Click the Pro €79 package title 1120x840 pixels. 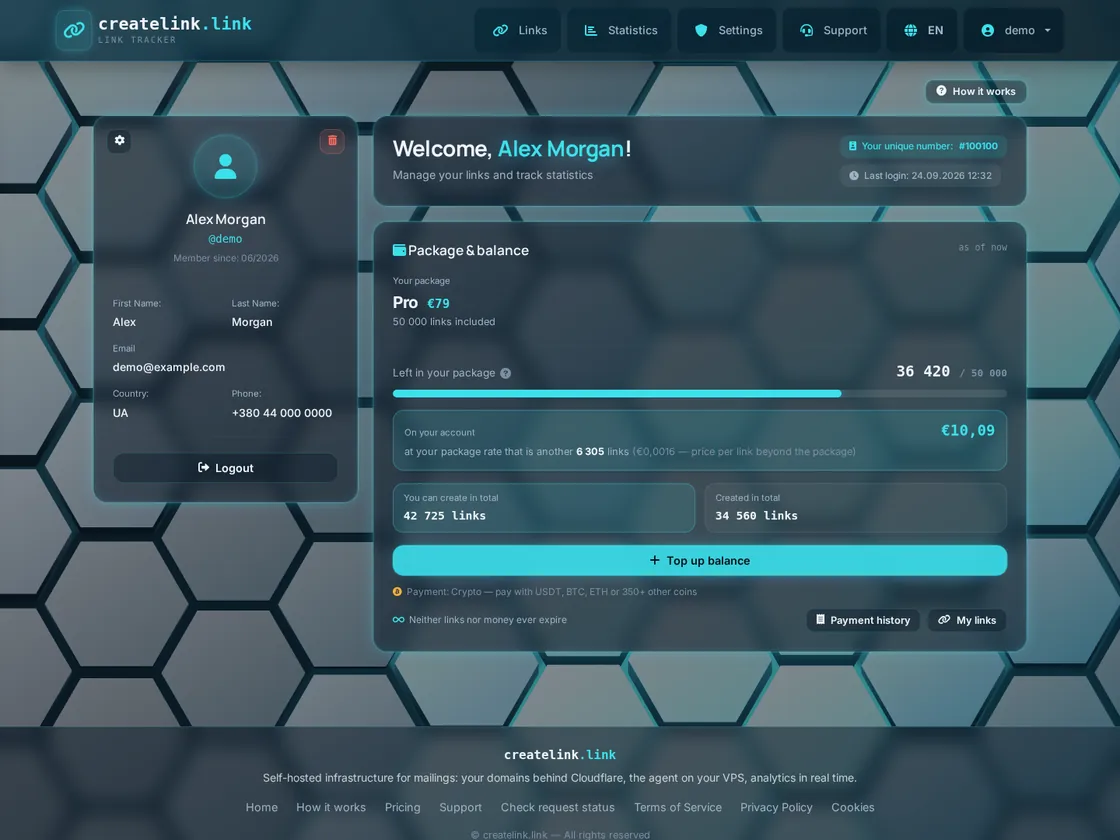[421, 303]
